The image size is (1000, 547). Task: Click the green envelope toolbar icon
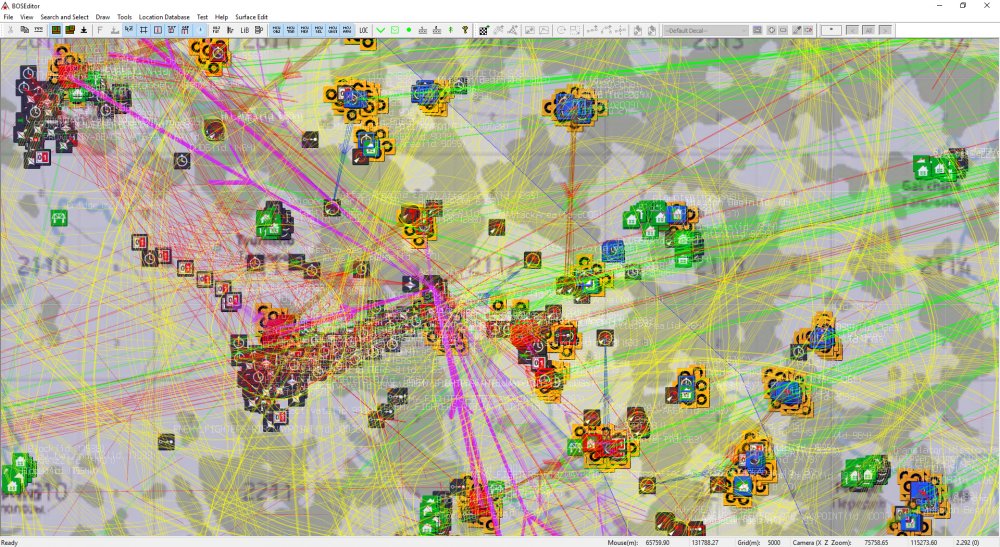point(395,30)
